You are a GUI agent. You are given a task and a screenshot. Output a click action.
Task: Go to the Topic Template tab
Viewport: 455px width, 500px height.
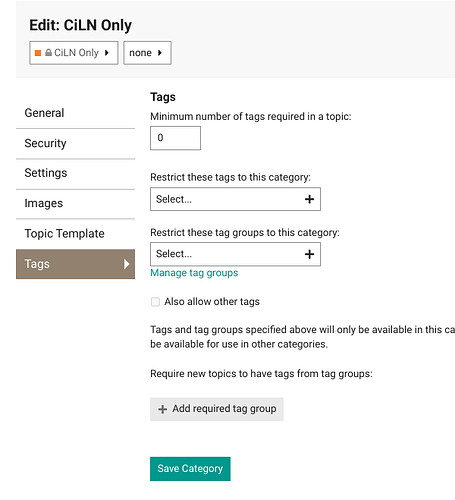75,234
